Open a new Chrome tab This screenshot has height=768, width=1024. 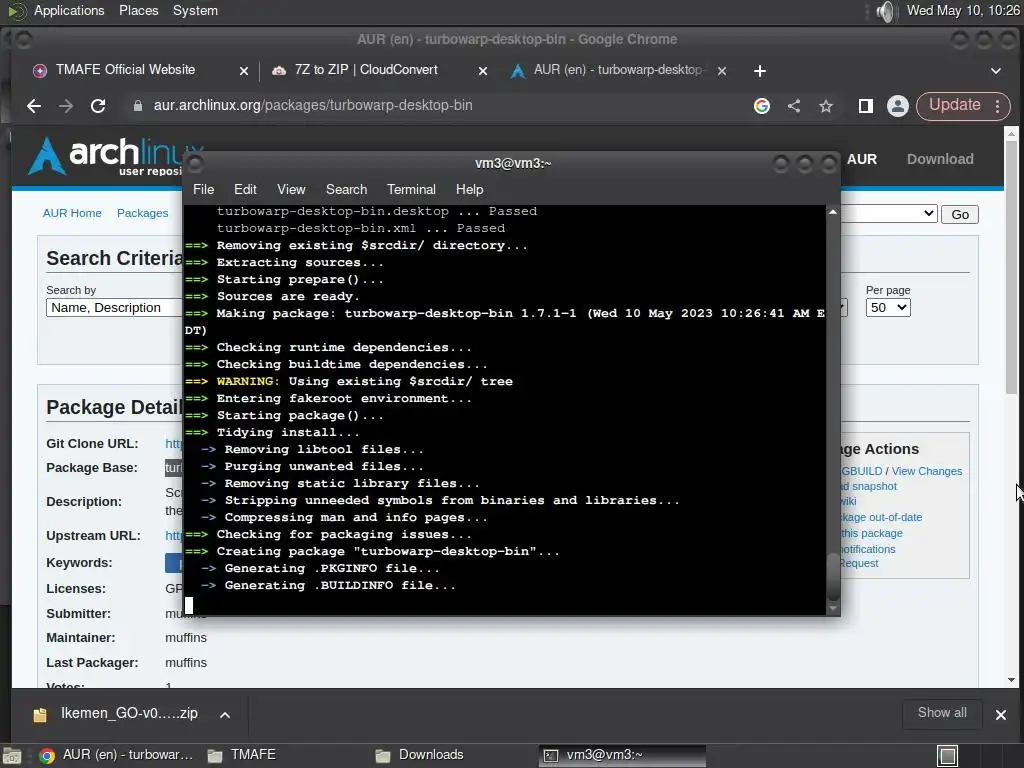coord(760,71)
